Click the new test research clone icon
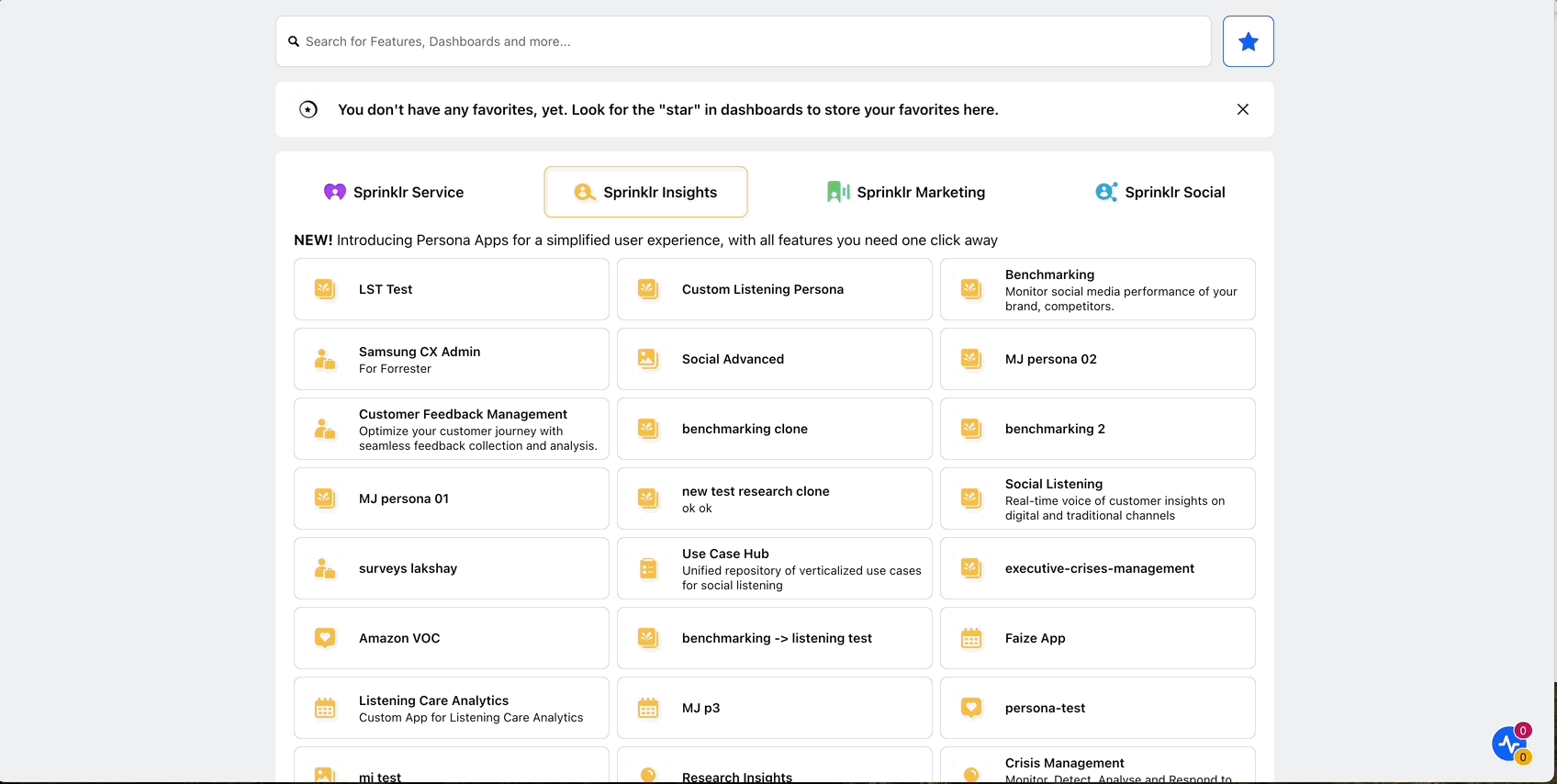The image size is (1557, 784). (x=648, y=498)
